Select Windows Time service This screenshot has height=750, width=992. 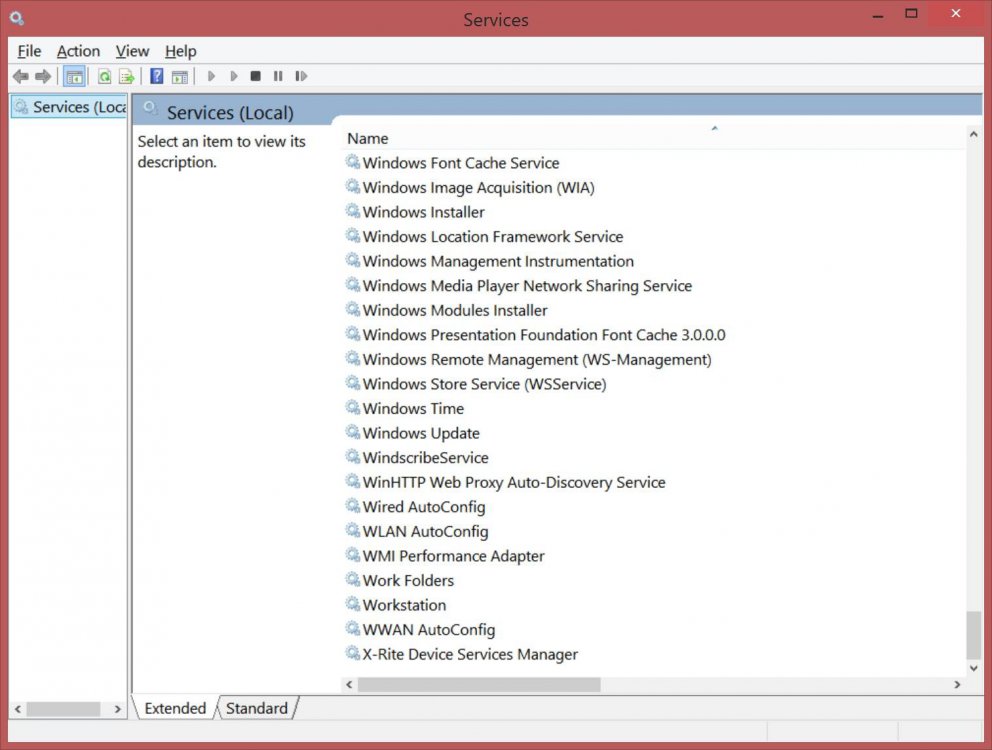point(405,409)
